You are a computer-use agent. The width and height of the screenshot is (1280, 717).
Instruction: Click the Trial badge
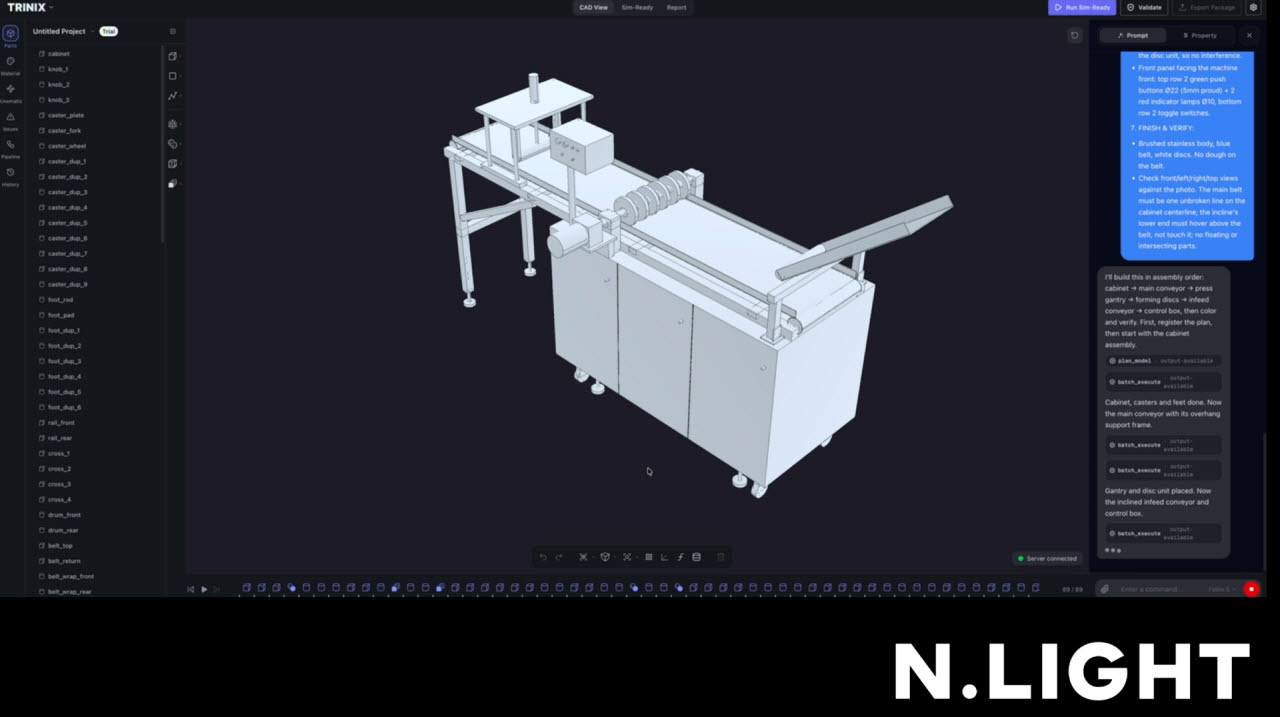coord(108,31)
